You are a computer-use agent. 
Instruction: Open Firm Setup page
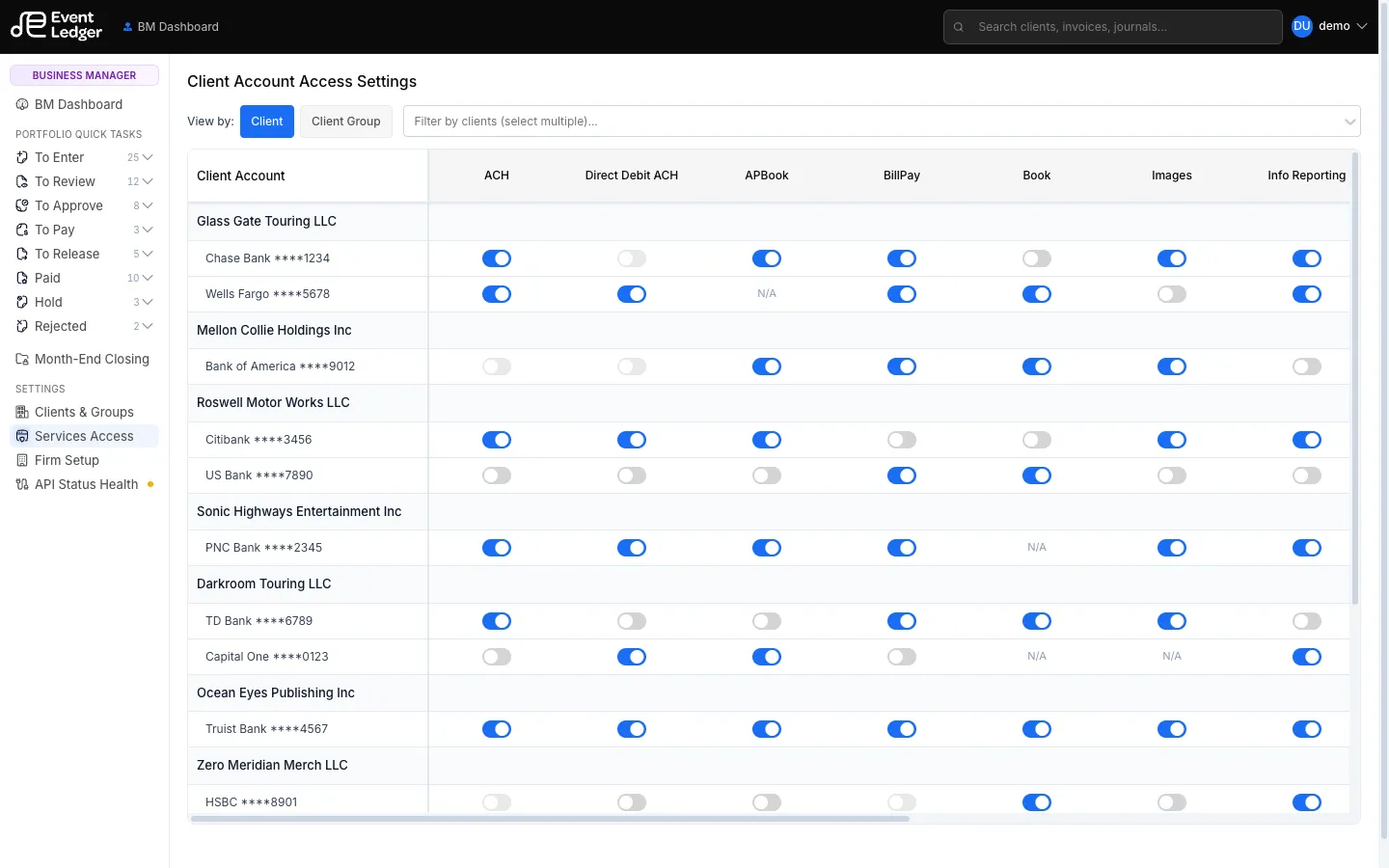[84, 460]
